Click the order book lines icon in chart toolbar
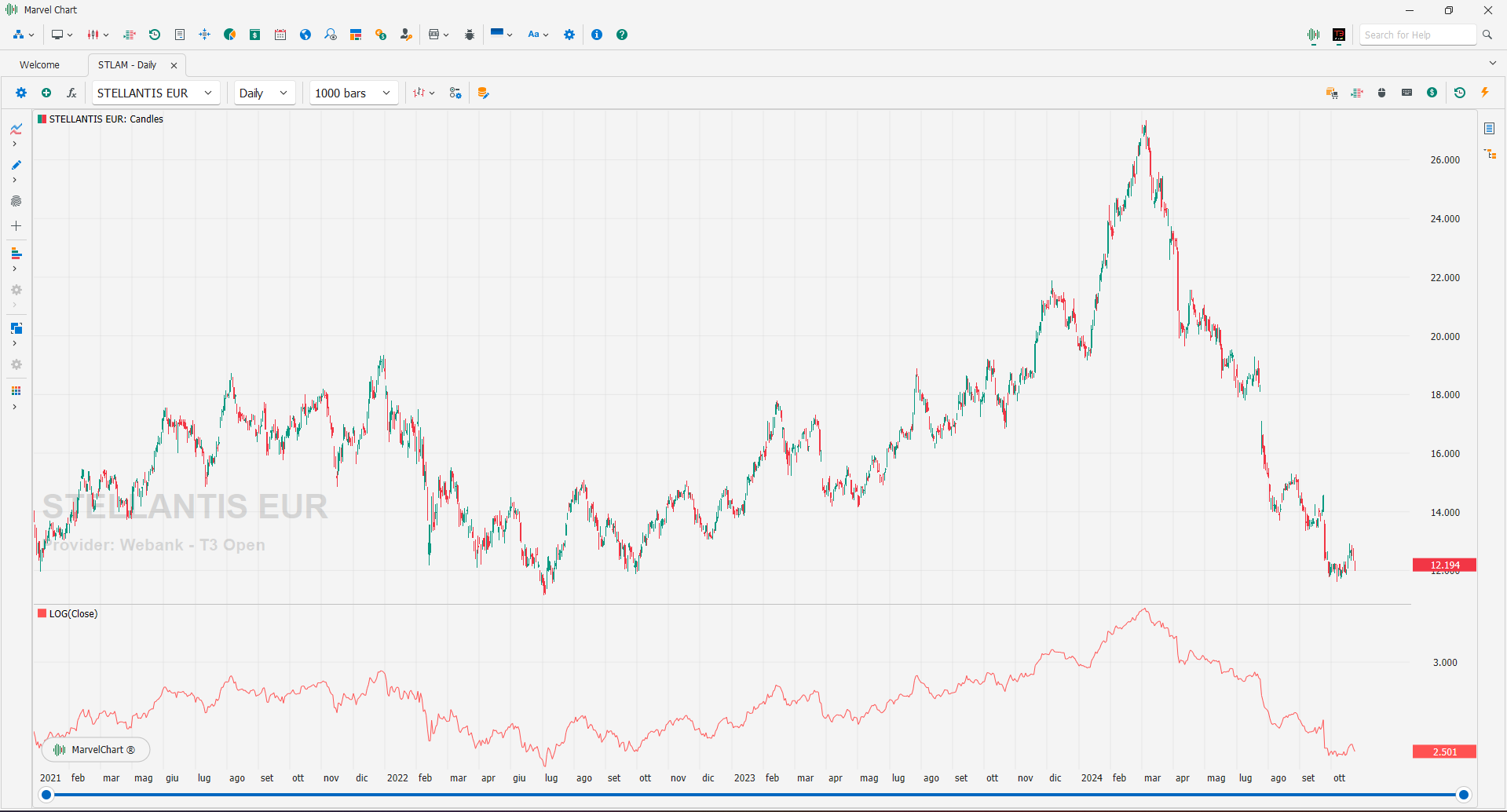The width and height of the screenshot is (1507, 812). point(1357,93)
